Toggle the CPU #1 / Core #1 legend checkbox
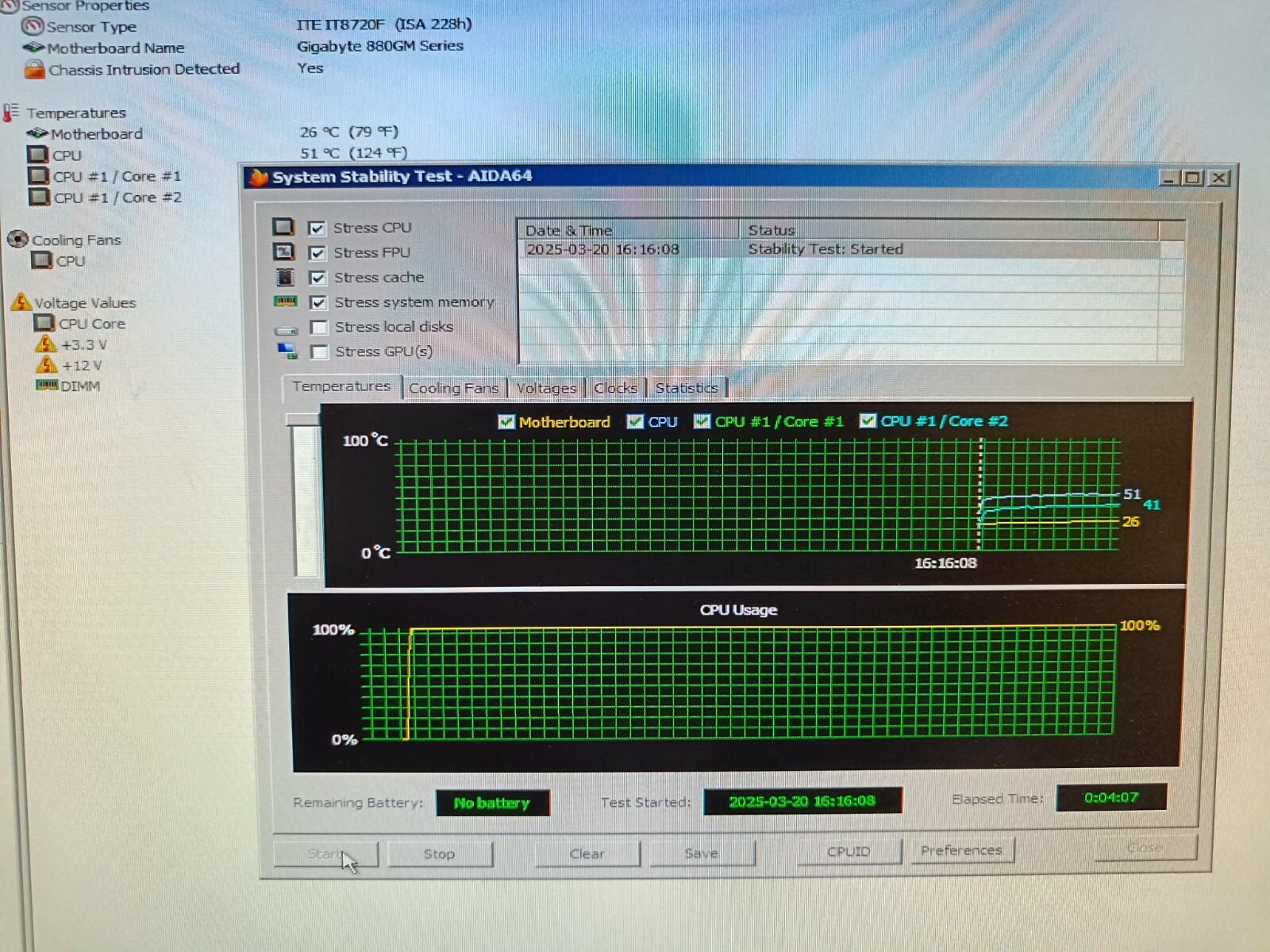Viewport: 1270px width, 952px height. 702,421
